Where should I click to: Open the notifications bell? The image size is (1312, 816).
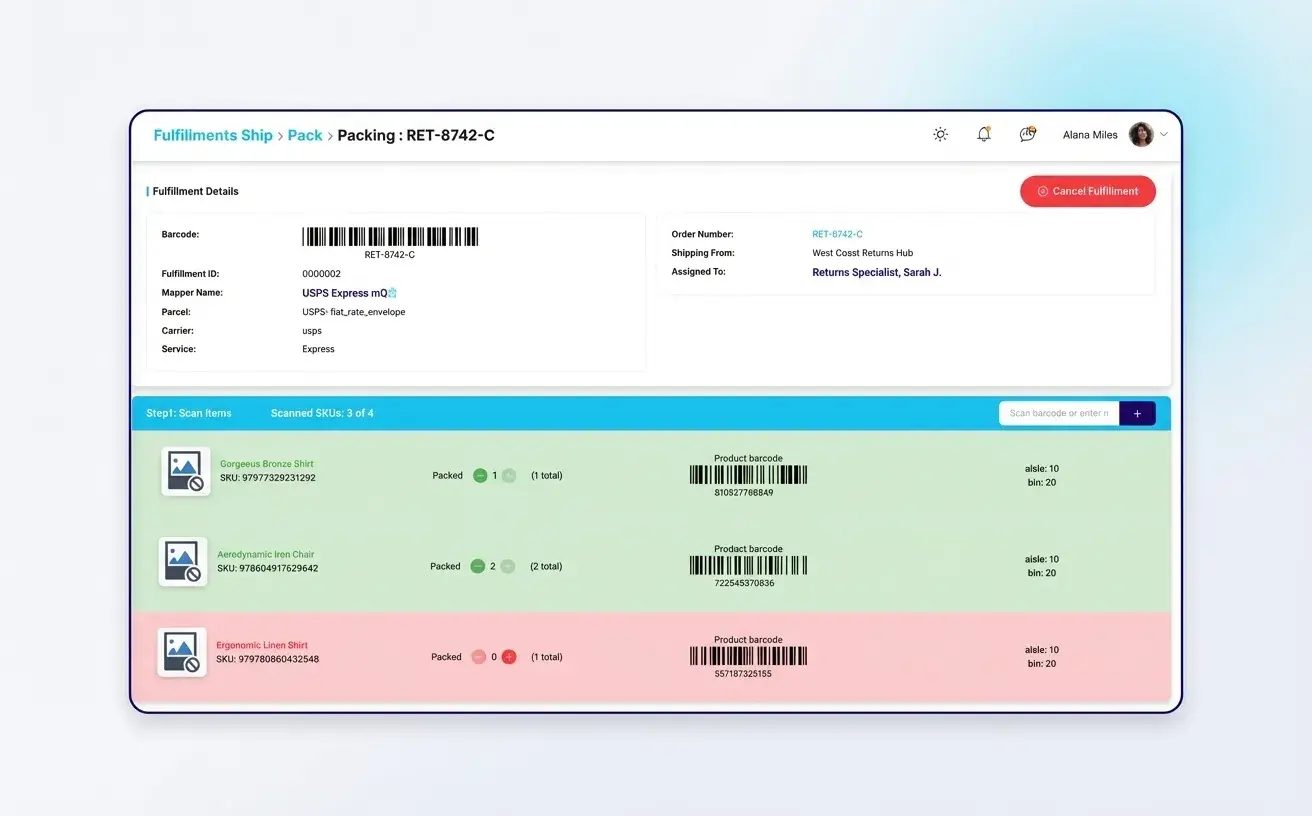pyautogui.click(x=983, y=133)
